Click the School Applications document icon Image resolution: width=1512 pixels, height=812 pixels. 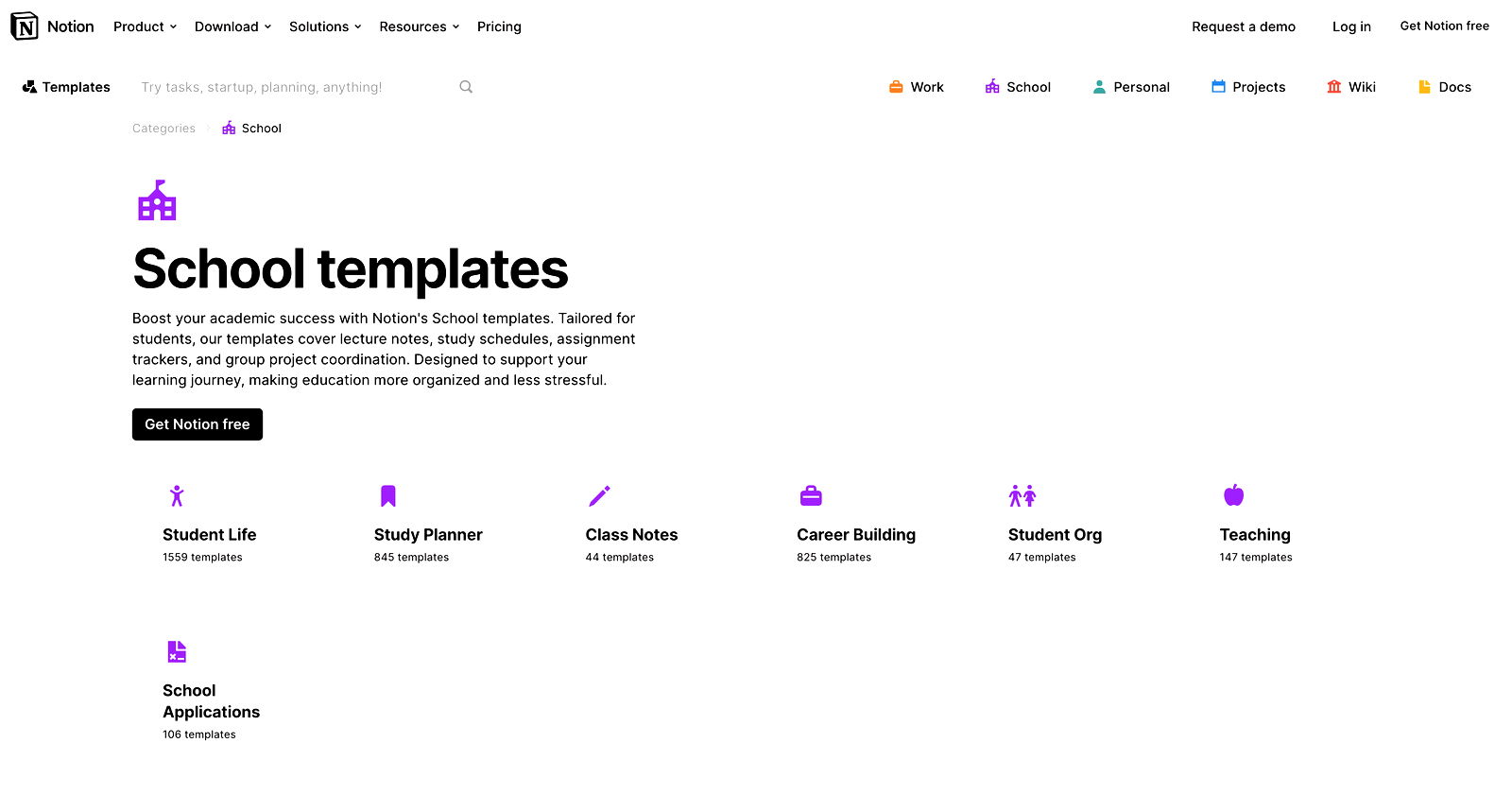(x=177, y=651)
